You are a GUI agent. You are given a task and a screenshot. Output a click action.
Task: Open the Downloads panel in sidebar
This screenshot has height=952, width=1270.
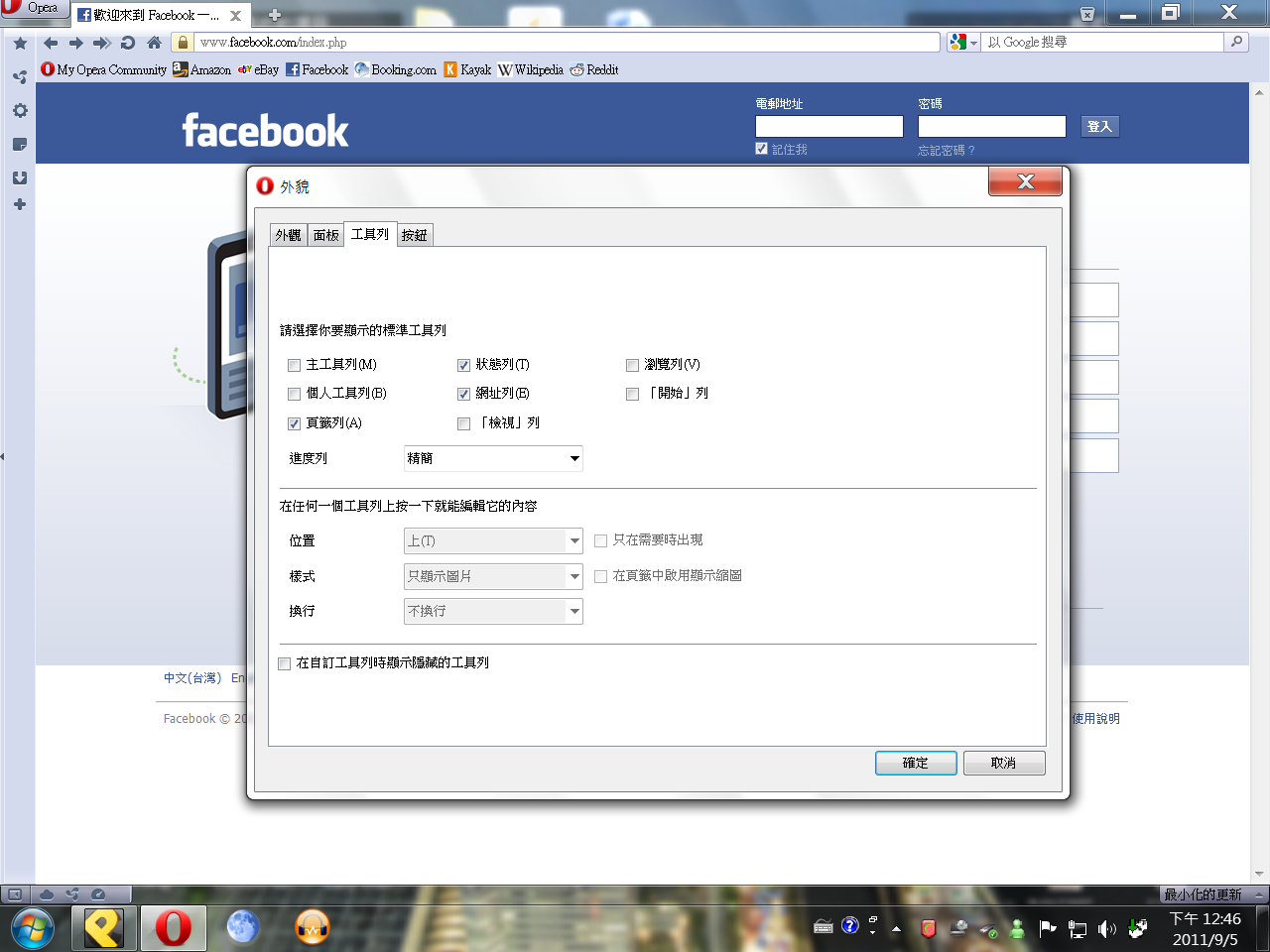[20, 178]
